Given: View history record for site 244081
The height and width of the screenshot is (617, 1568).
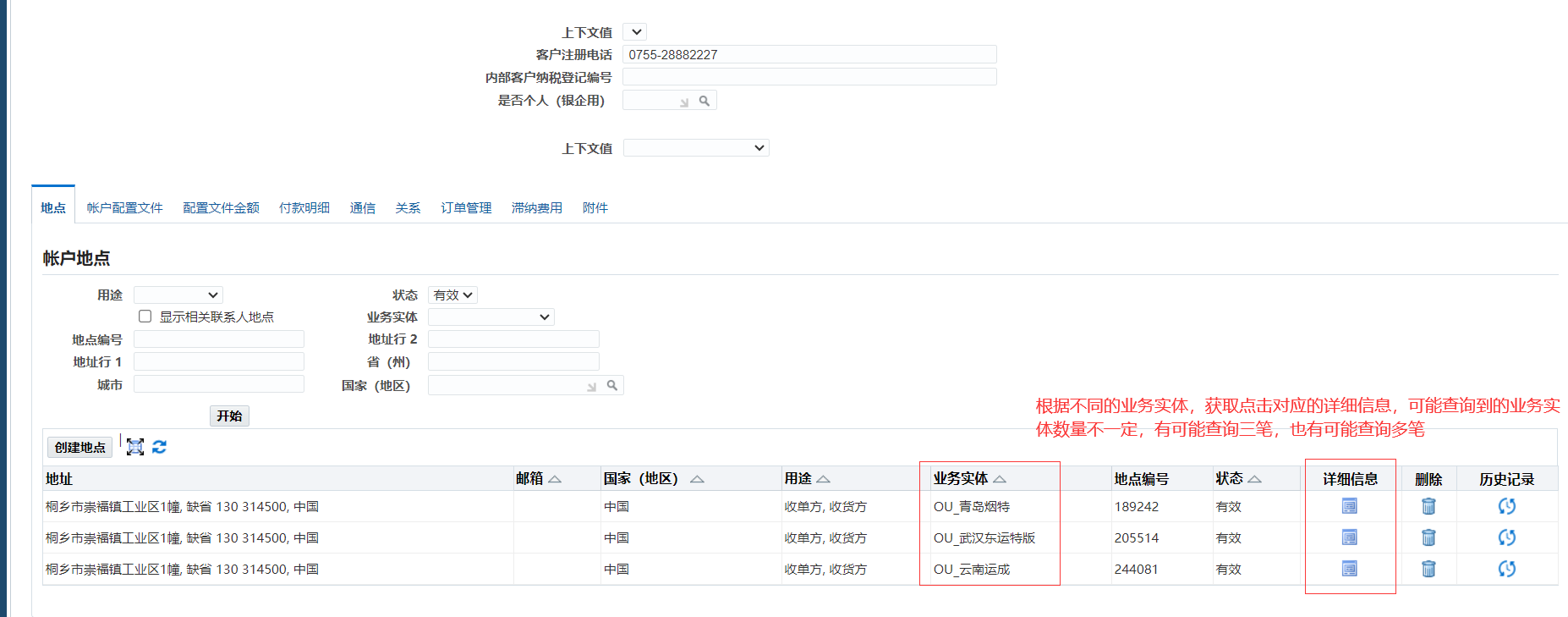Looking at the screenshot, I should (1506, 569).
